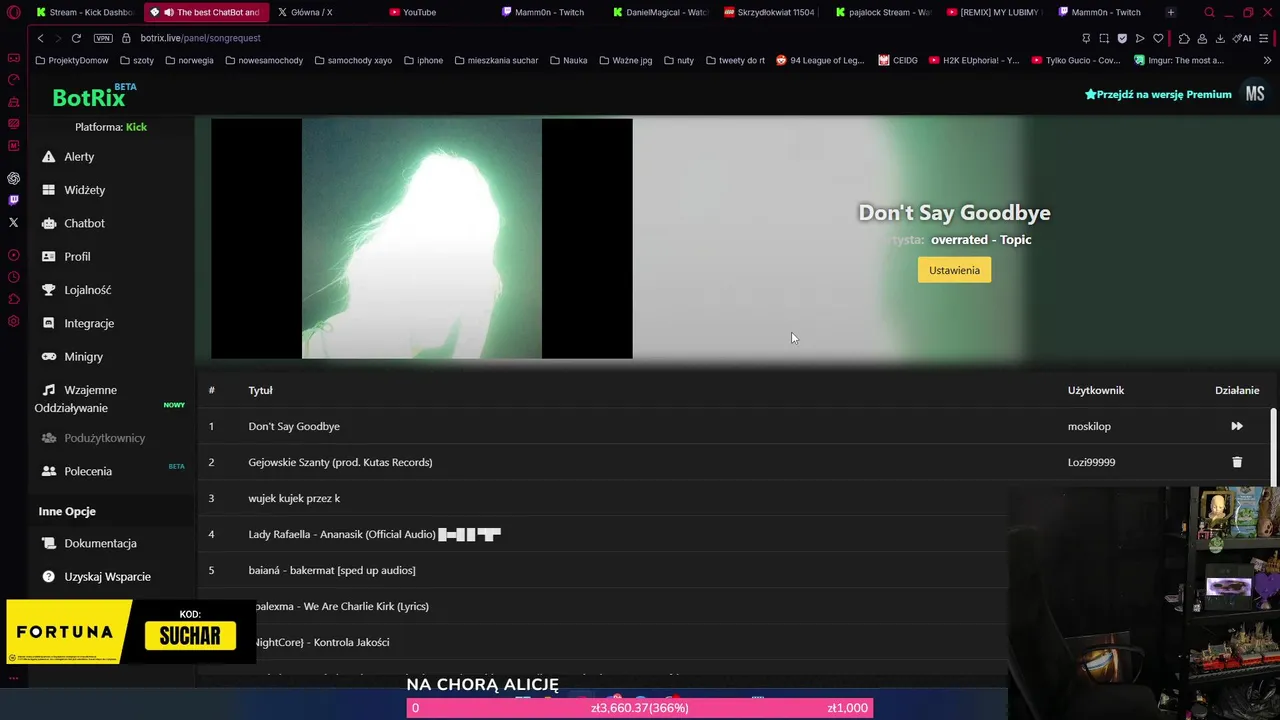
Task: Click Przejdź na wersję Premium link
Action: 1158,94
